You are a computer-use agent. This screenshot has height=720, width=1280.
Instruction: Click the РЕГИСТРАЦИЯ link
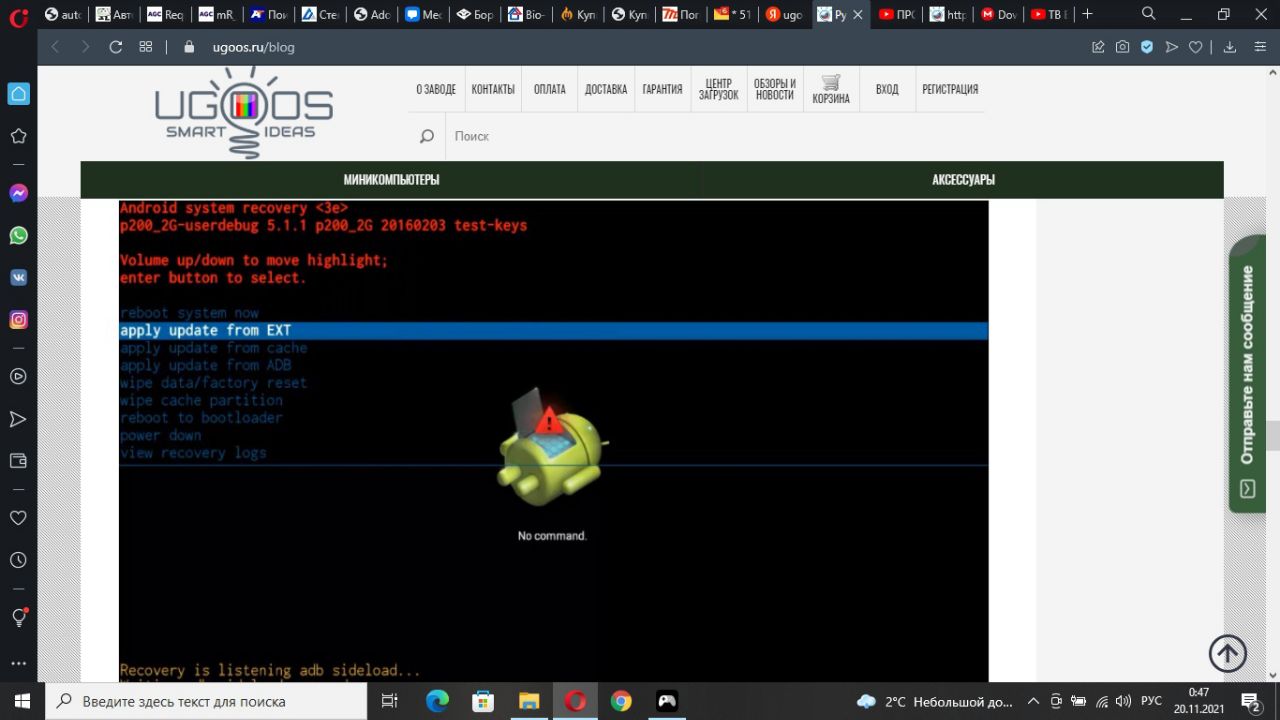click(950, 89)
